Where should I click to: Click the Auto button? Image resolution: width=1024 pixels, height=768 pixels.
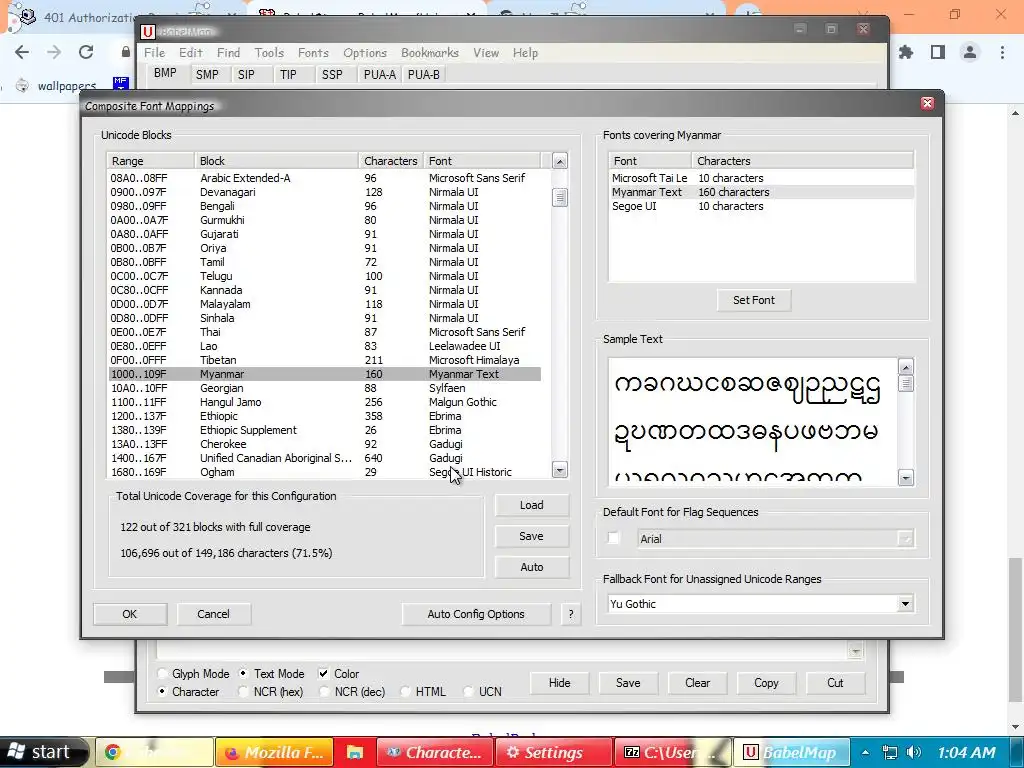click(532, 567)
